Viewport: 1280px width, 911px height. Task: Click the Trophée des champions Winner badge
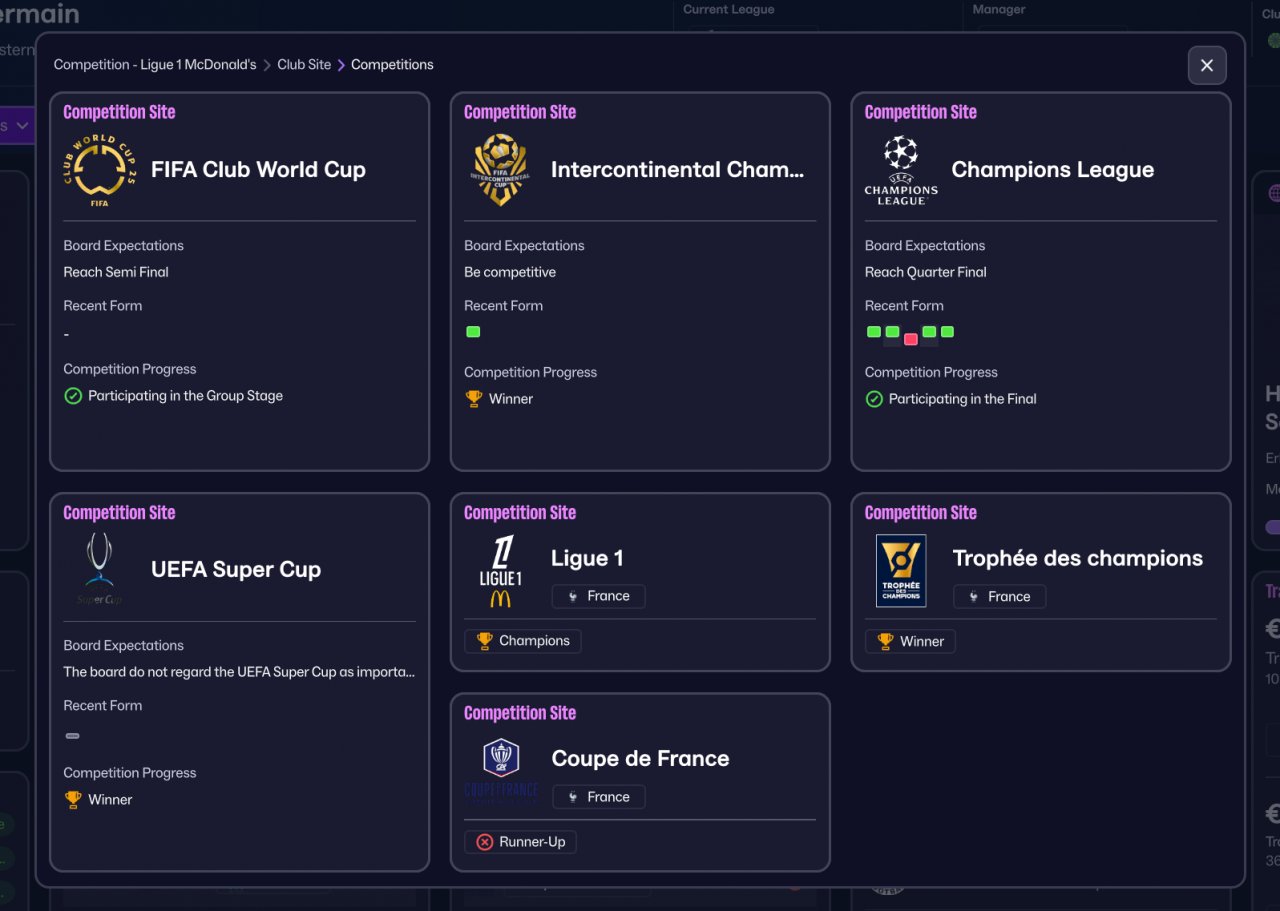pyautogui.click(x=910, y=641)
